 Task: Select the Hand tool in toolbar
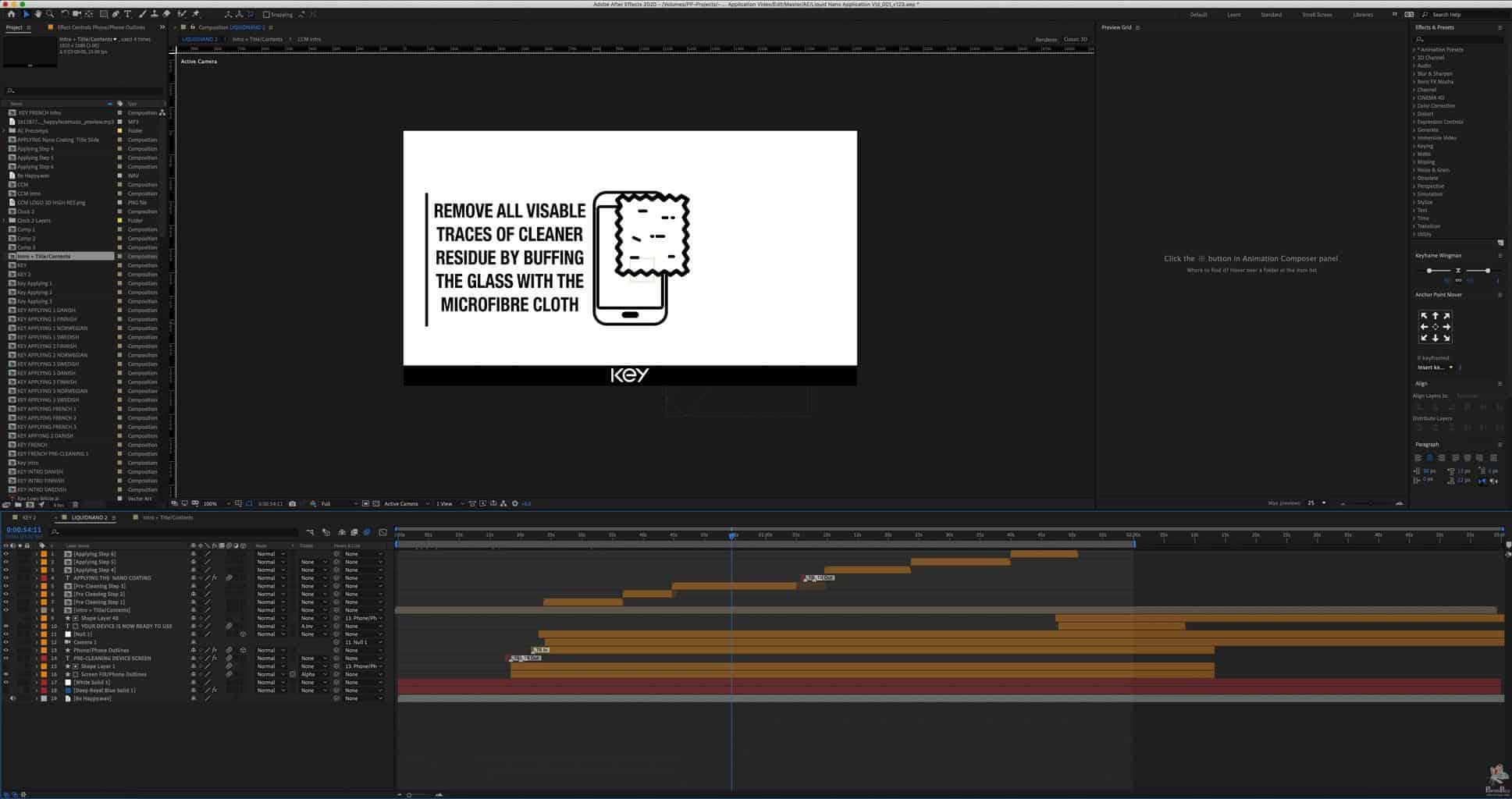37,14
